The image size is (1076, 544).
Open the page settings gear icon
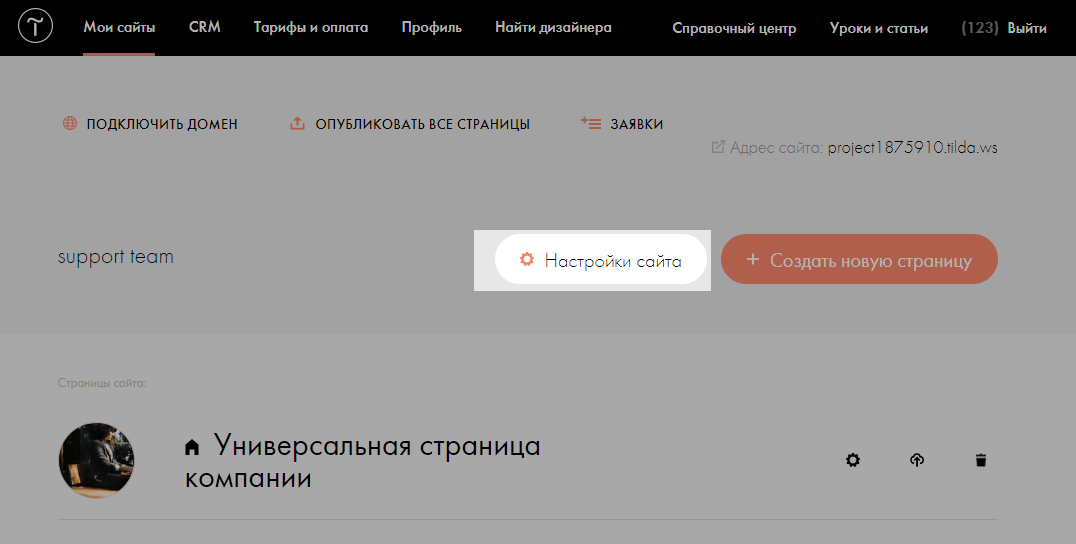coord(852,460)
